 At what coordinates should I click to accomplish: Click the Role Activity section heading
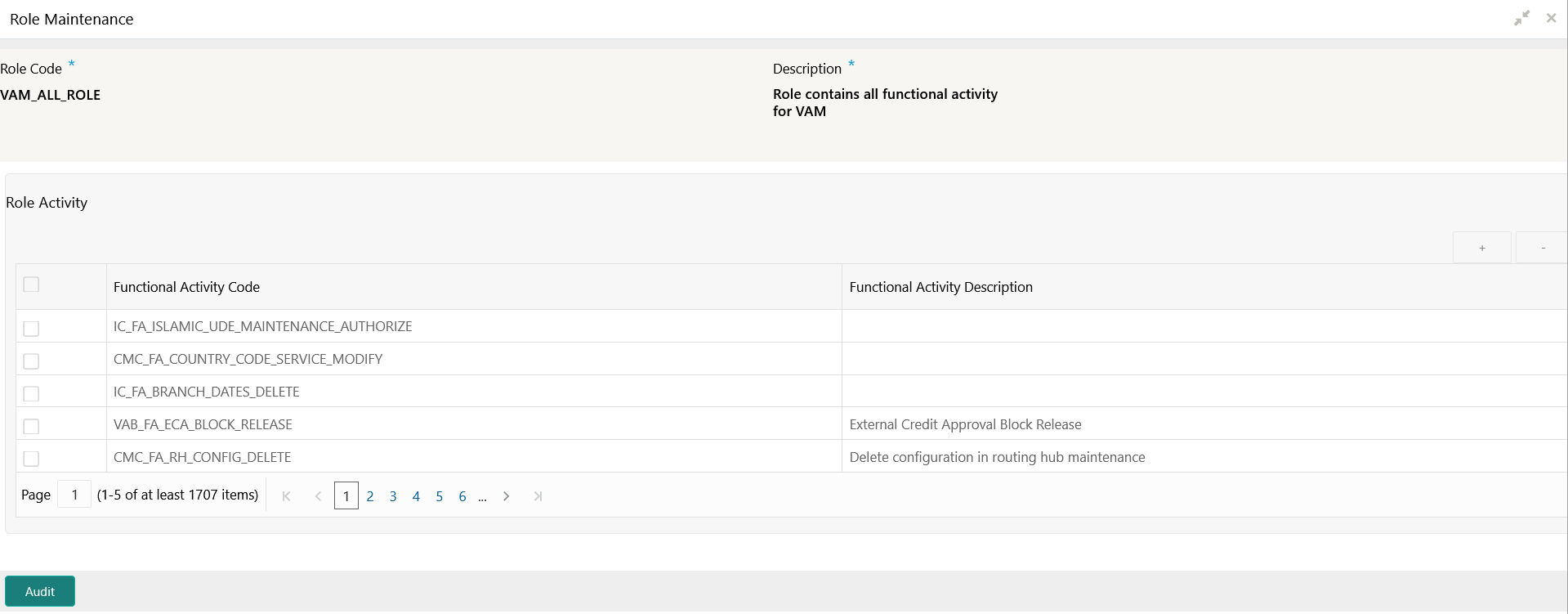point(47,203)
